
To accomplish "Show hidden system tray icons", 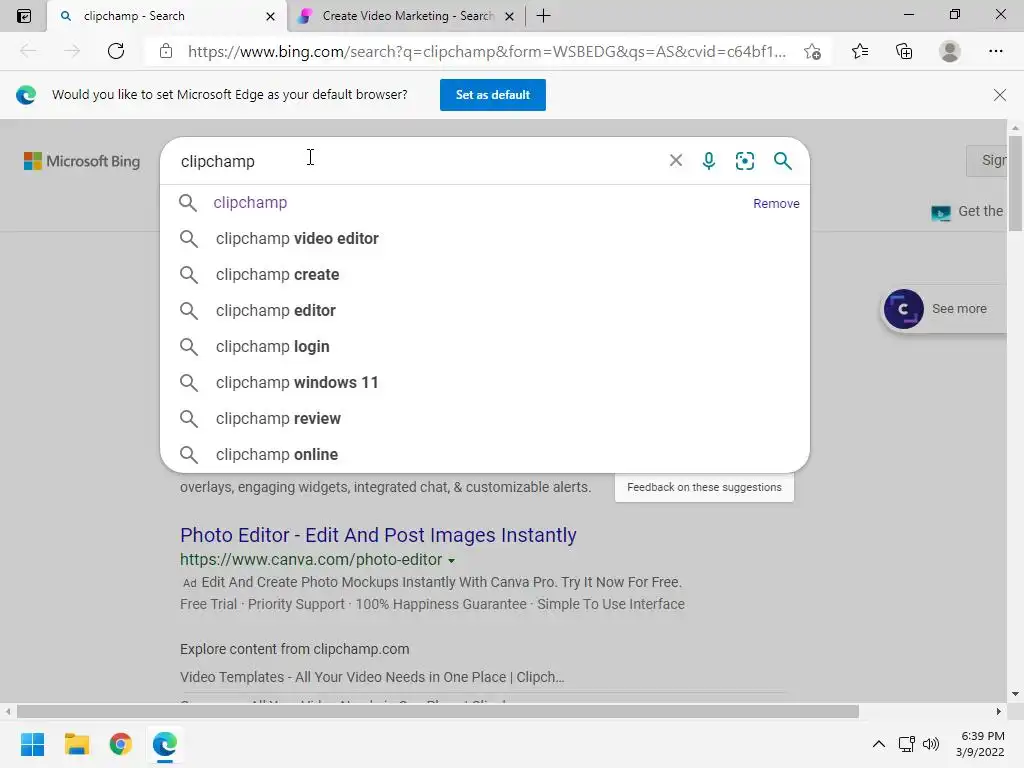I will click(x=879, y=744).
